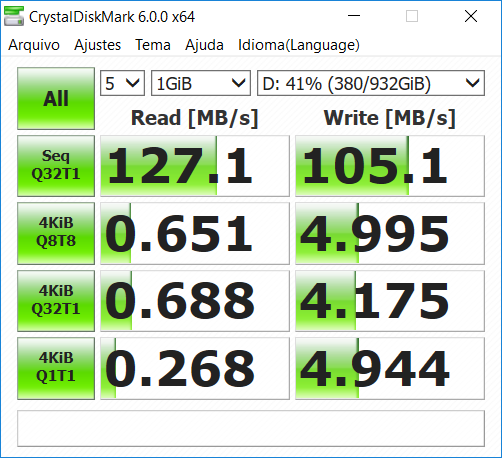
Task: Click the CrystalDiskMark app icon in title bar
Action: (14, 16)
